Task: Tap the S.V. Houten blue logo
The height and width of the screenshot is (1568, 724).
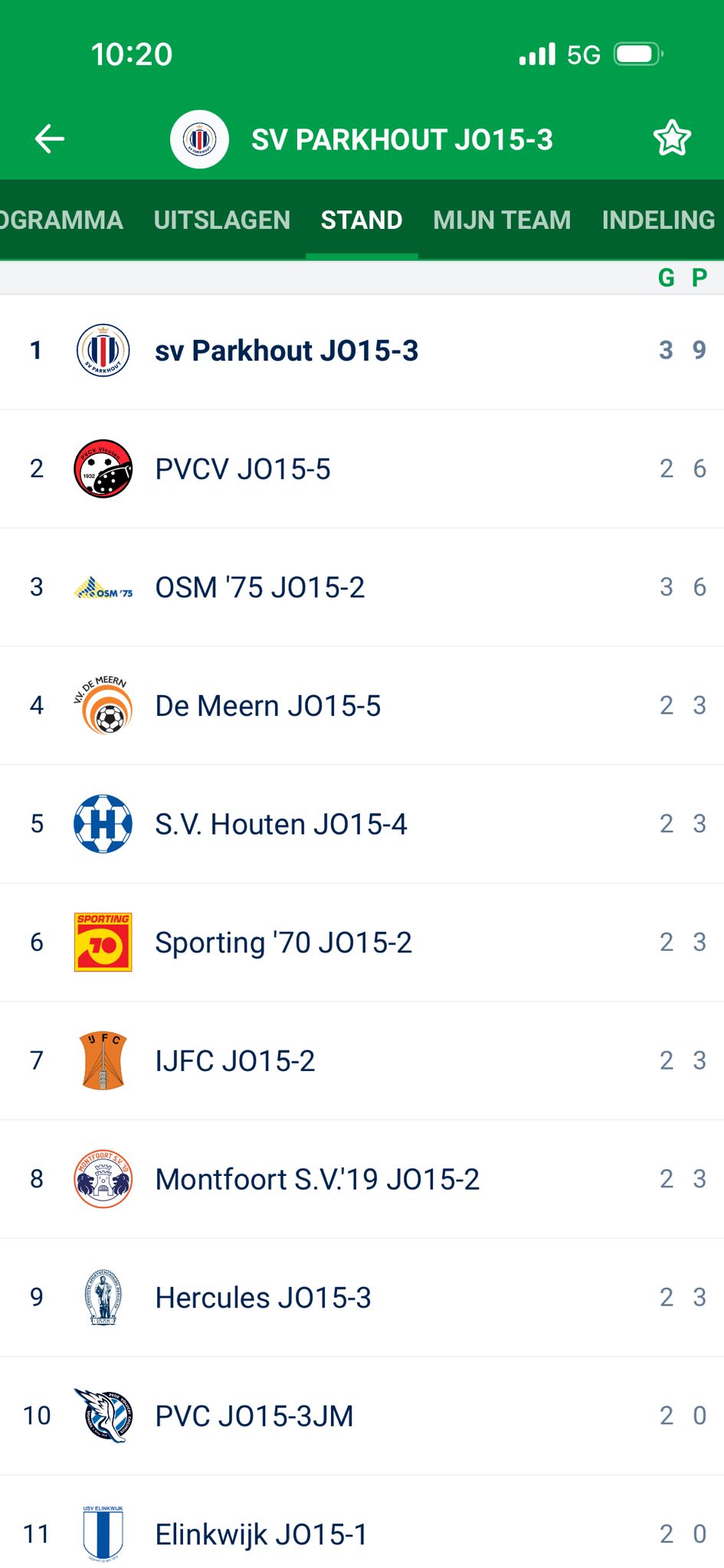Action: (103, 824)
